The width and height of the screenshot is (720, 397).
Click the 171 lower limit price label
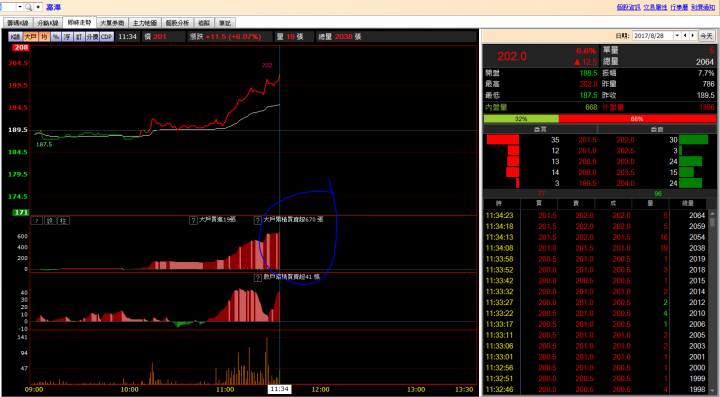(21, 212)
